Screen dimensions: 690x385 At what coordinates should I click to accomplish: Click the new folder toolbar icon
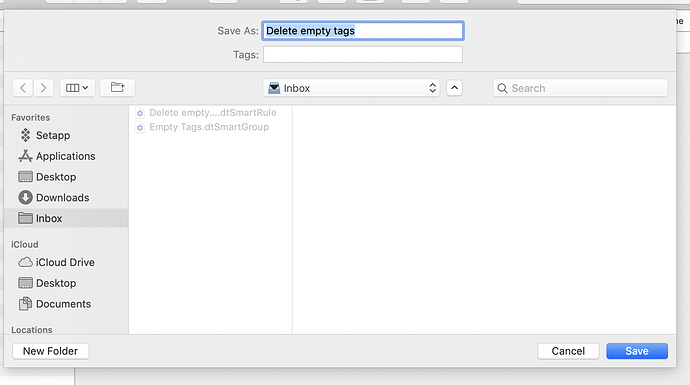point(117,88)
